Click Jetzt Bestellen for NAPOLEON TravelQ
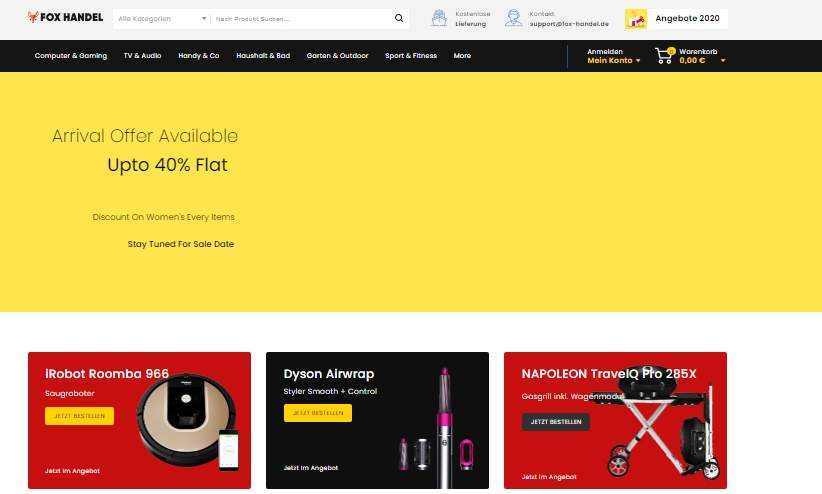 556,422
